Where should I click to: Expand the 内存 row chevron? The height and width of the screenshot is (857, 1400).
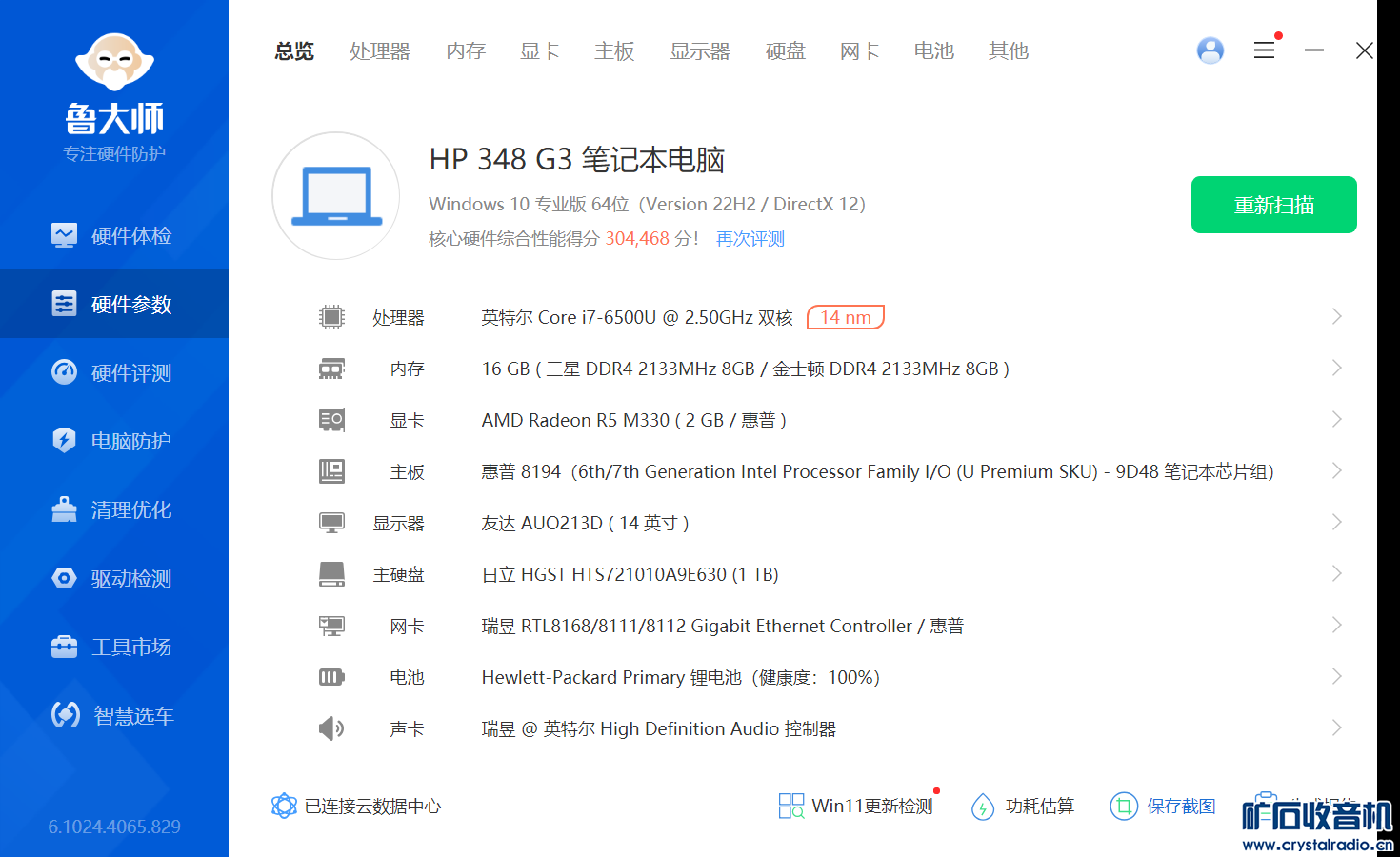[1337, 368]
